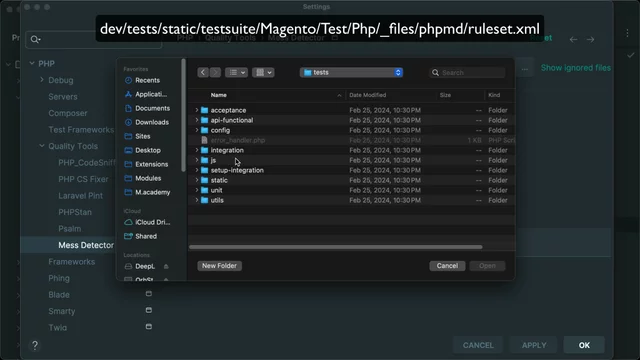Viewport: 640px width, 360px height.
Task: Click the horizontal scrollbar of file list
Action: 336,247
